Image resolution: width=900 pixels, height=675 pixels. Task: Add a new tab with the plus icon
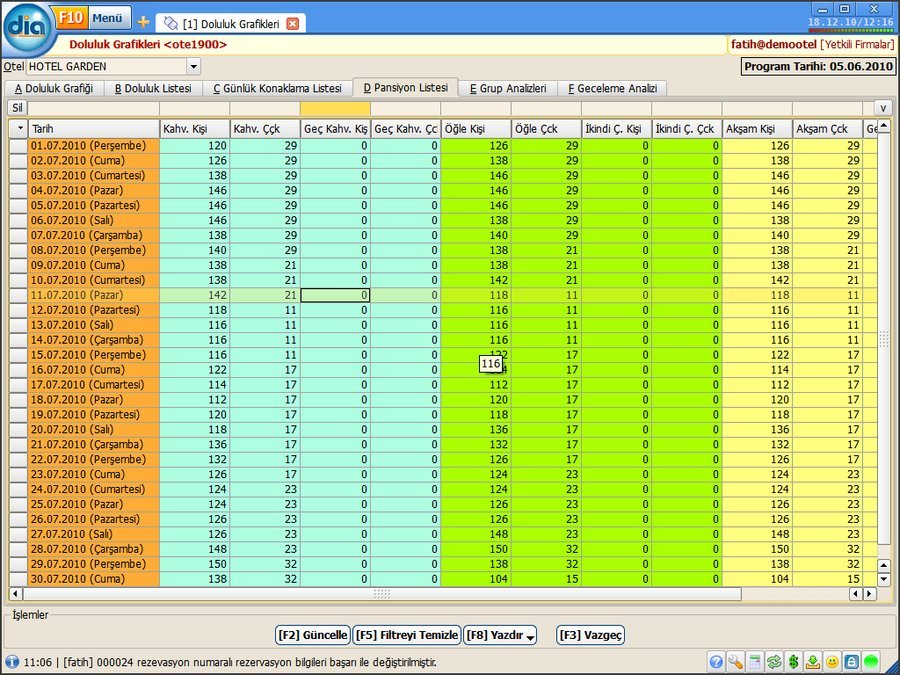[x=143, y=22]
